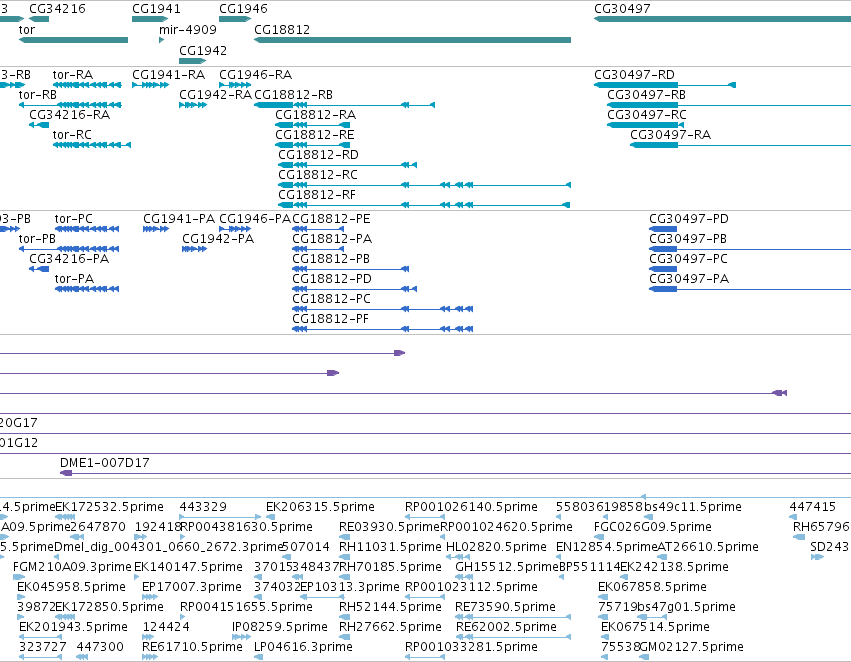
Task: Select the RH52144.5prime EST label
Action: pos(390,607)
